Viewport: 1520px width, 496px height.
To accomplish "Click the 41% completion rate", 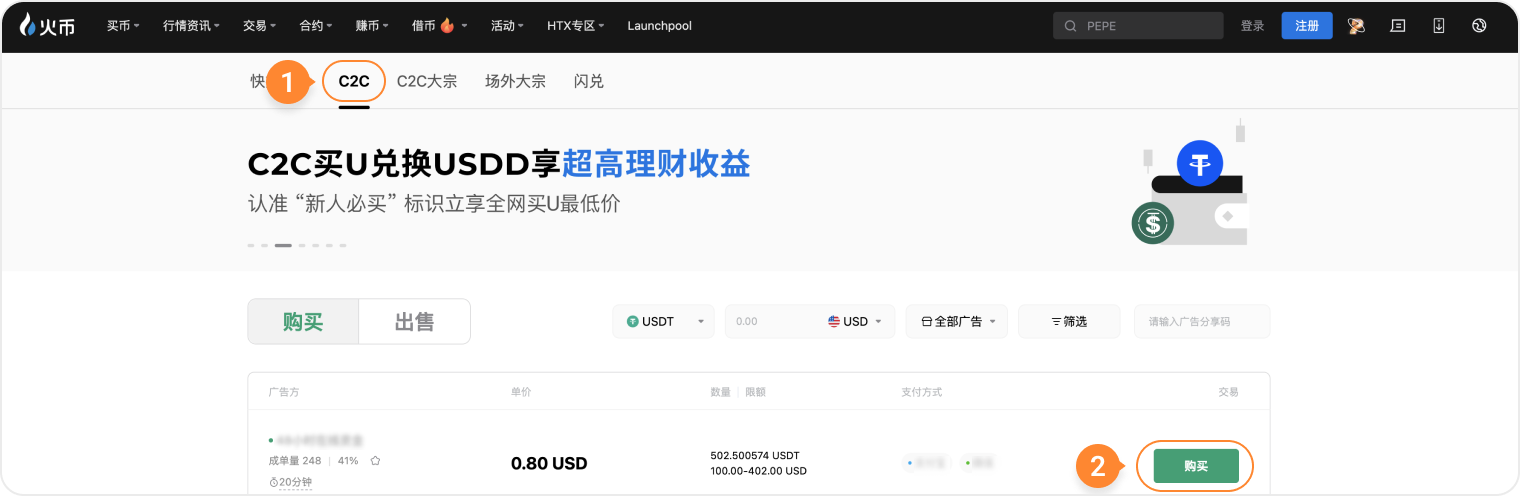I will (348, 461).
